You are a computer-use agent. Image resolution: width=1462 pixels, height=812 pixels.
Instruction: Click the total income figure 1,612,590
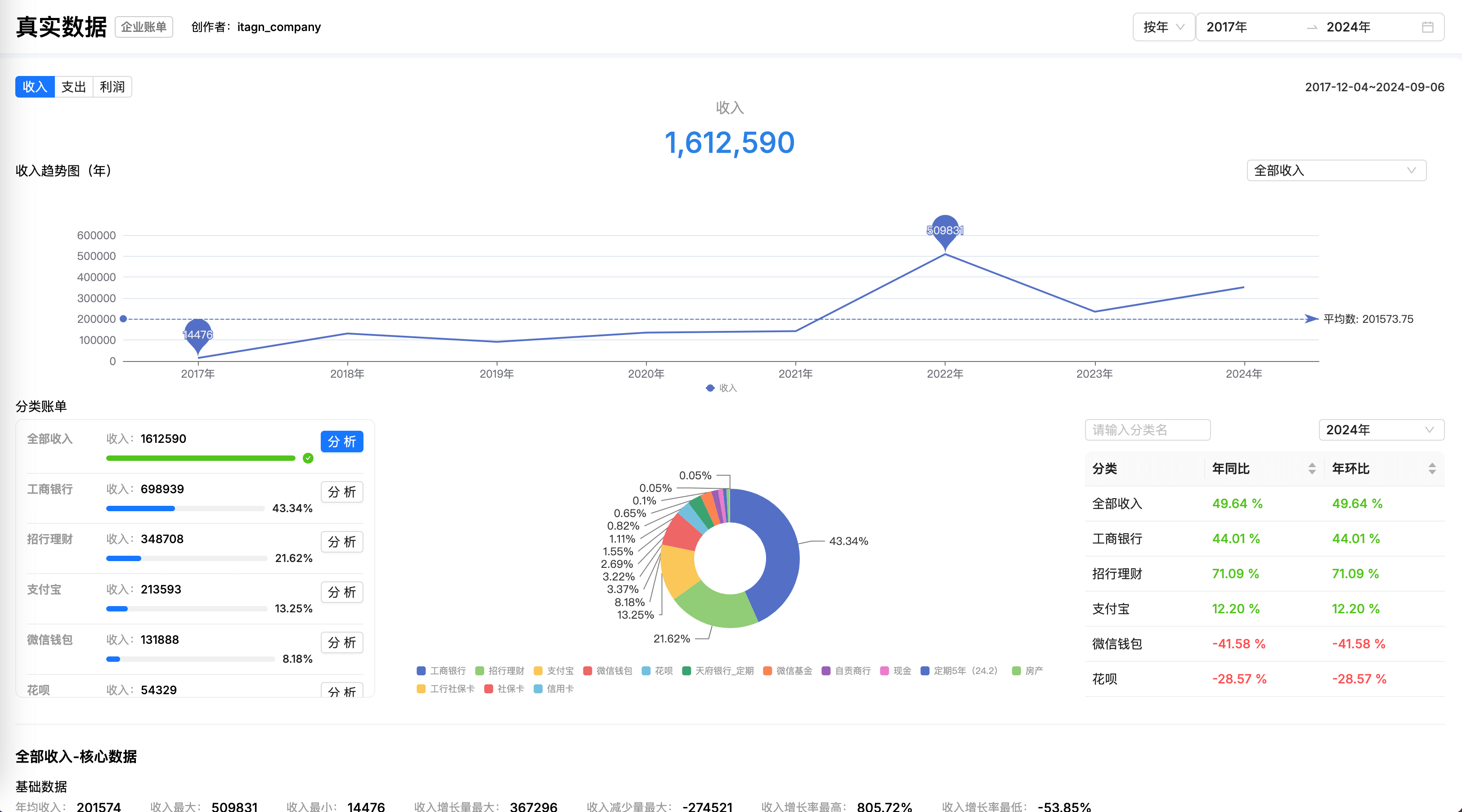[x=729, y=142]
